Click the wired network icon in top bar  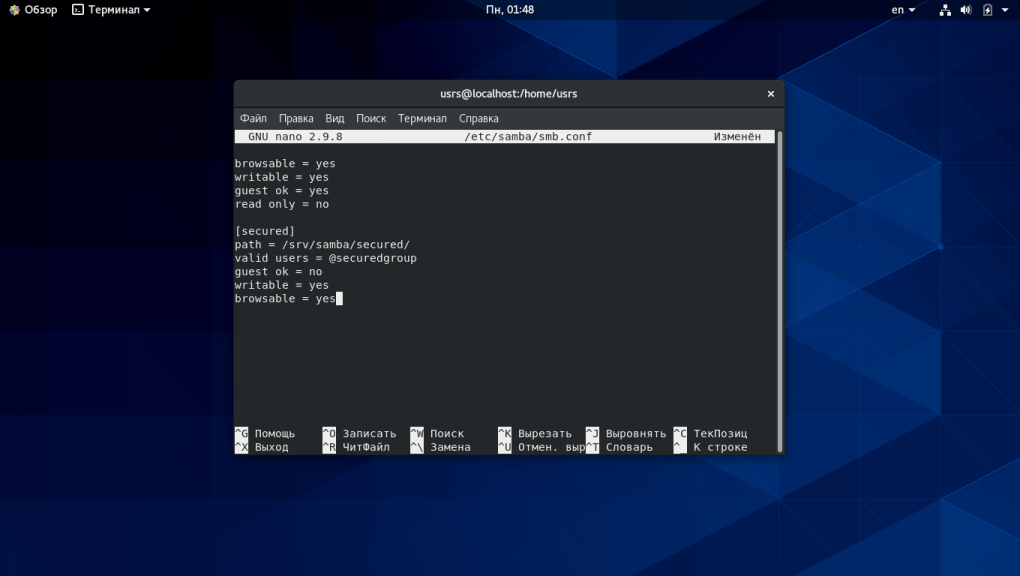click(945, 10)
